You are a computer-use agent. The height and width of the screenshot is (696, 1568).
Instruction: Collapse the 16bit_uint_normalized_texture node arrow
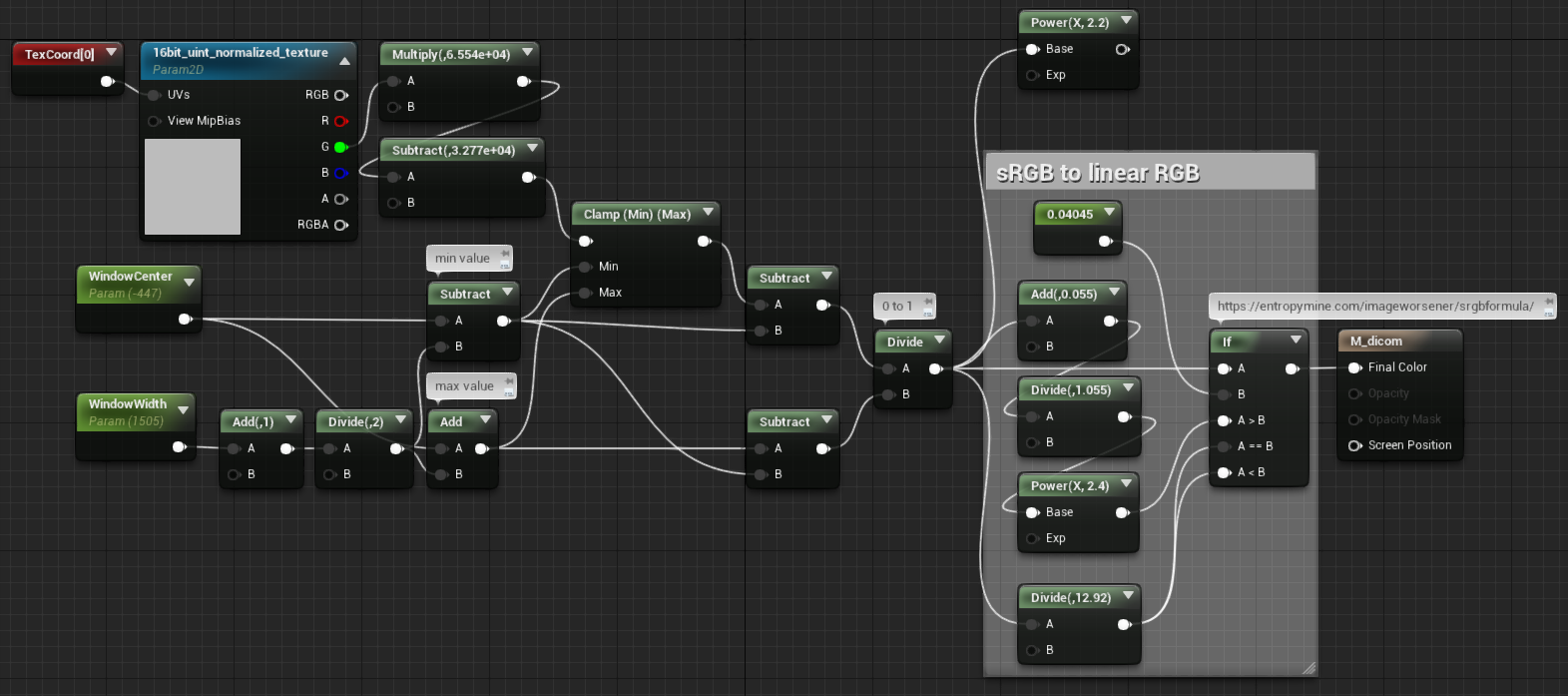[x=344, y=61]
